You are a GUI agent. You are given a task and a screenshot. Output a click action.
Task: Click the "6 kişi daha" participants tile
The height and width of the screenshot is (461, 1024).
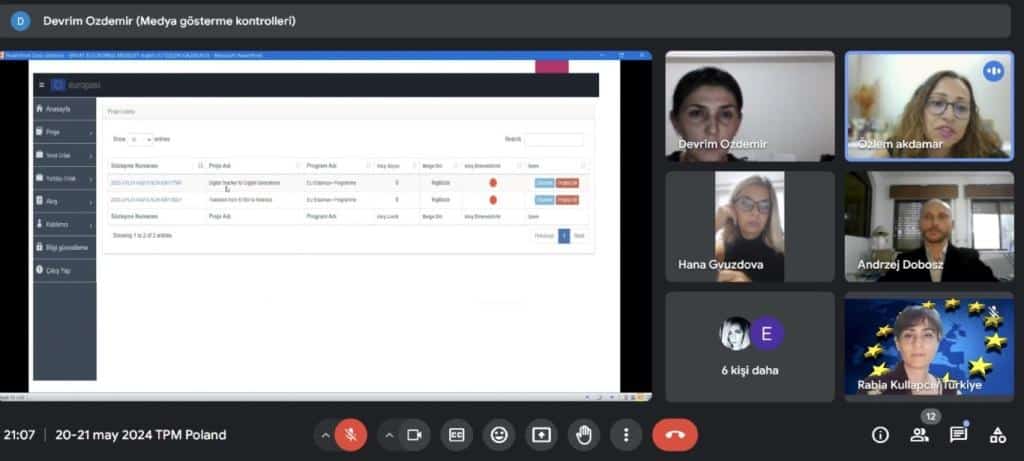749,346
